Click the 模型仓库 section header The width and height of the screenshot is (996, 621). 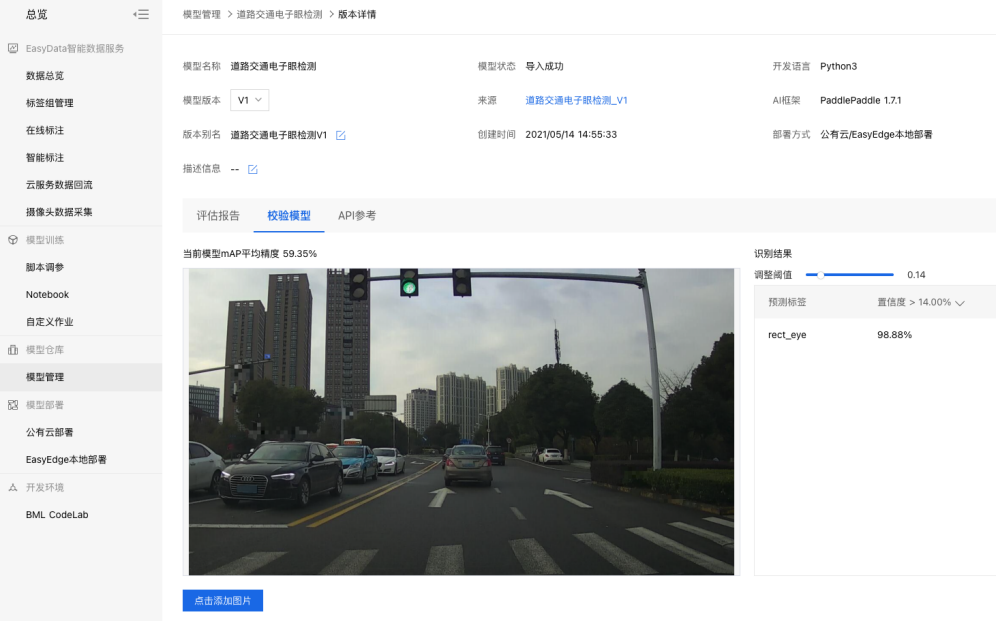pos(44,350)
